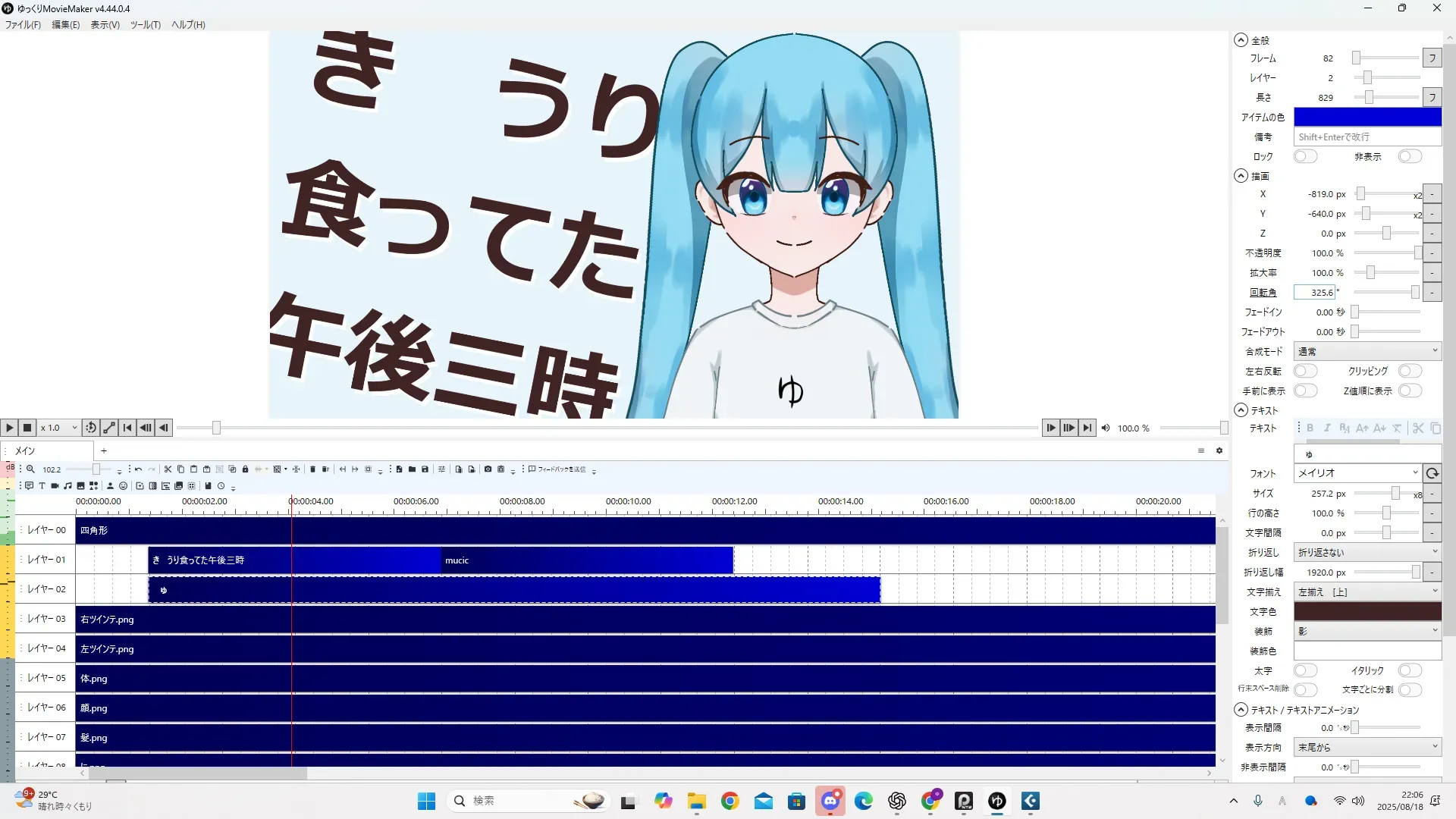This screenshot has height=819, width=1456.
Task: Click the Add text item (T) icon
Action: (42, 486)
